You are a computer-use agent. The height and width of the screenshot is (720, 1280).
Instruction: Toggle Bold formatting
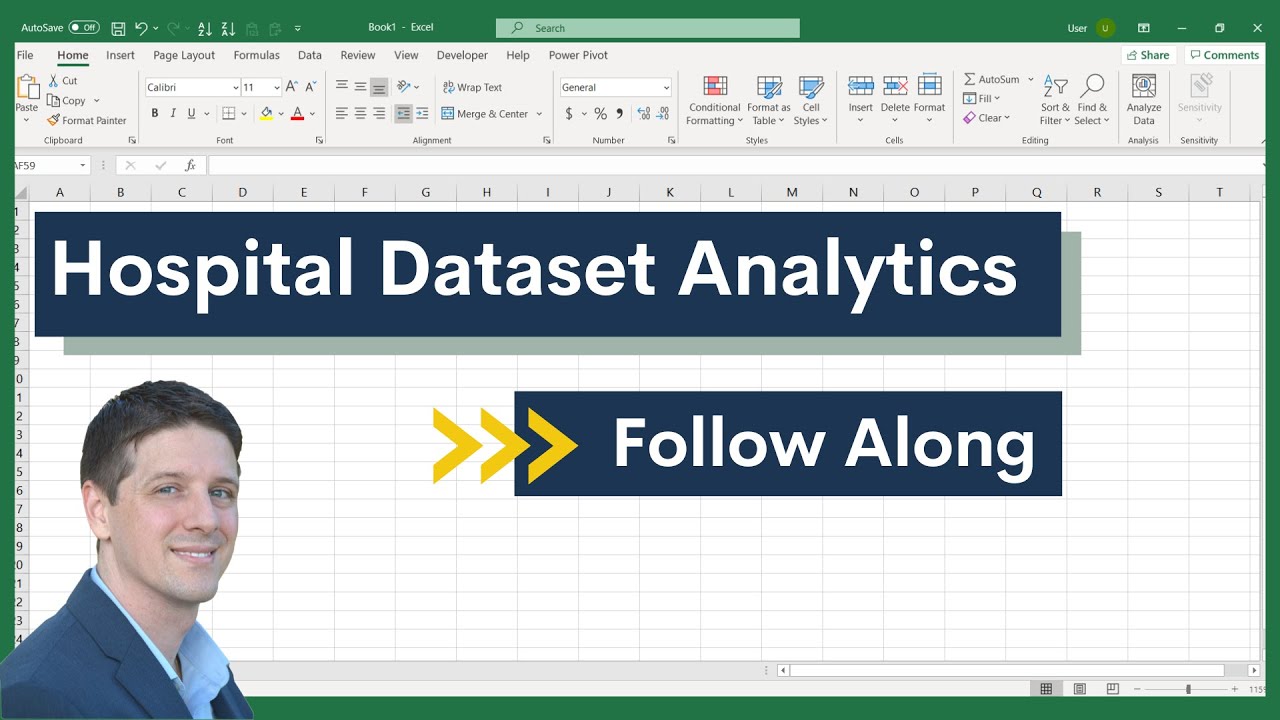pos(155,114)
